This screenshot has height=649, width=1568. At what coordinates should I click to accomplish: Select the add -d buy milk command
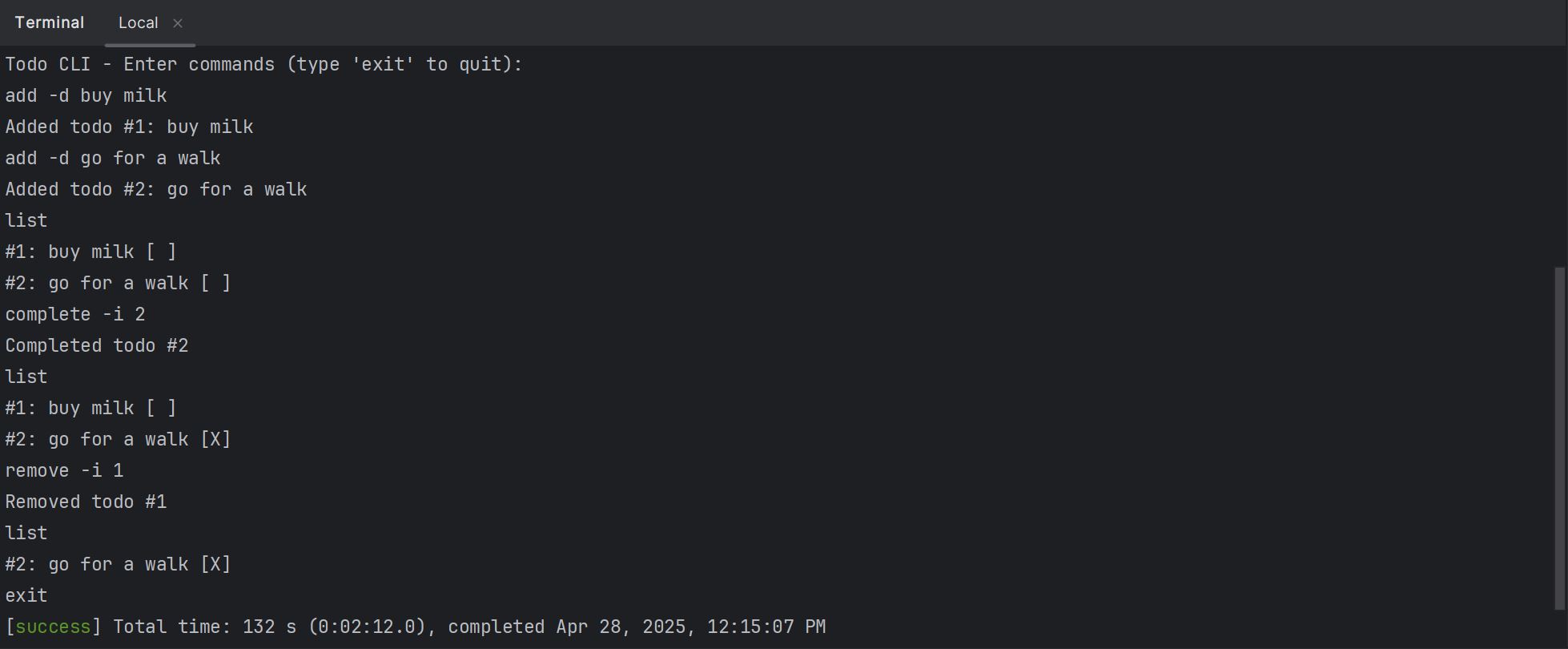[x=86, y=95]
